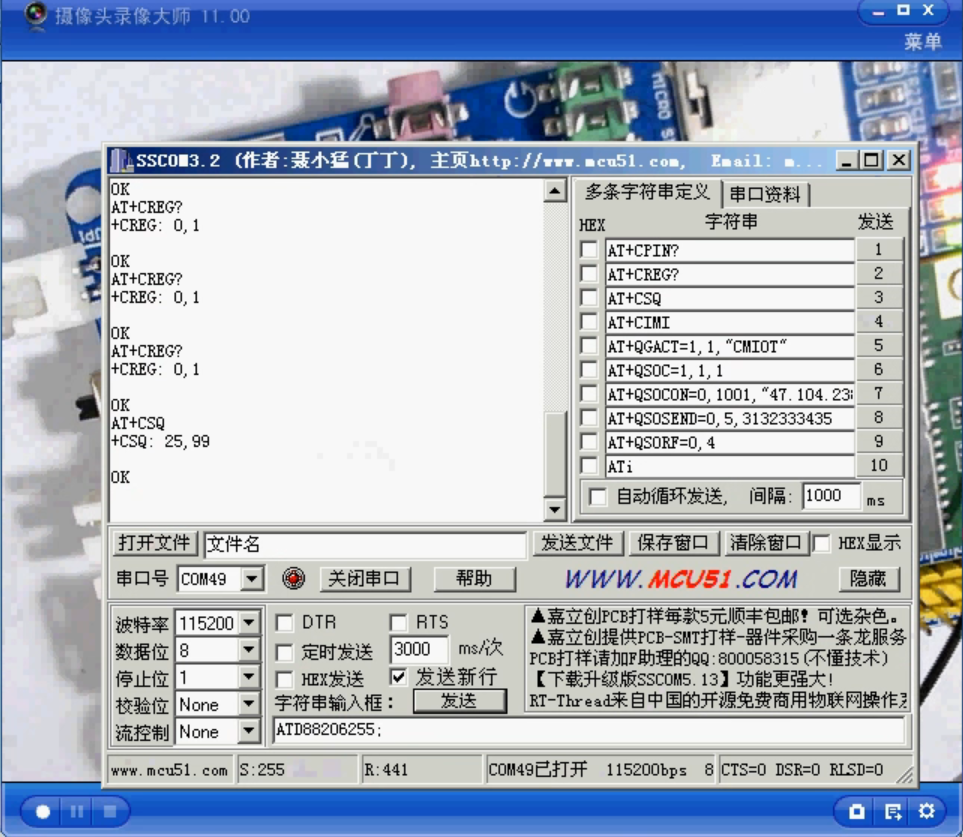
Task: Click the WWW.MCU51.COM link
Action: (x=681, y=578)
